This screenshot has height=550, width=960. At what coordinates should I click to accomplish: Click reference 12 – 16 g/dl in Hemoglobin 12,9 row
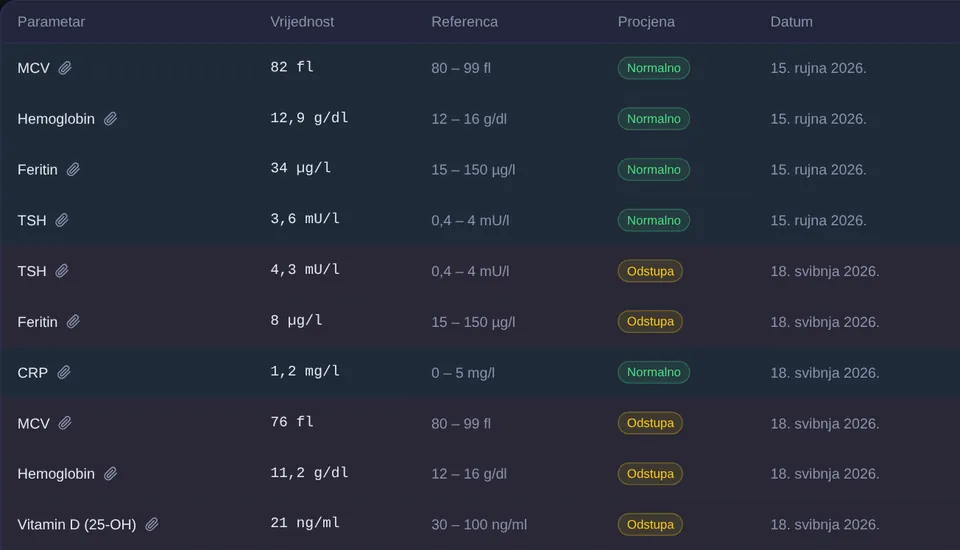click(469, 119)
